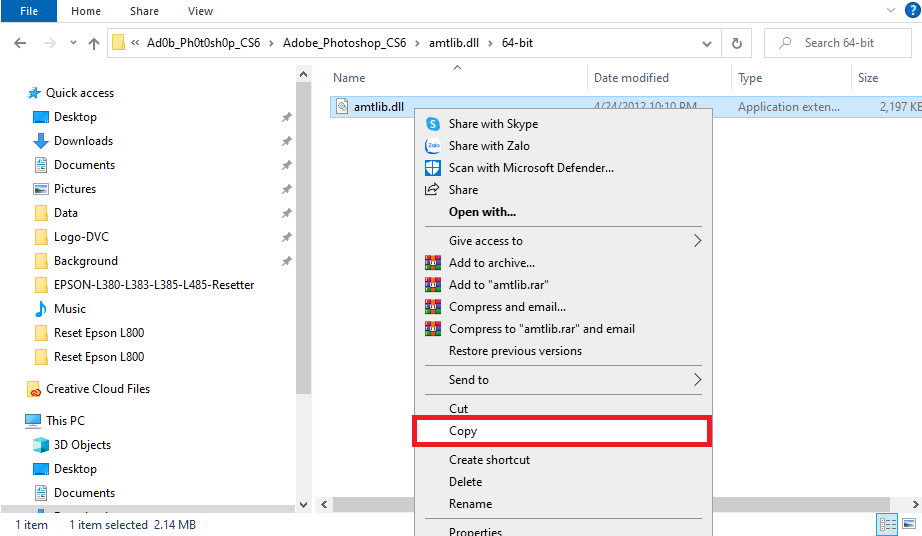Click the Creative Cloud Files icon
Image resolution: width=922 pixels, height=536 pixels.
[x=34, y=389]
